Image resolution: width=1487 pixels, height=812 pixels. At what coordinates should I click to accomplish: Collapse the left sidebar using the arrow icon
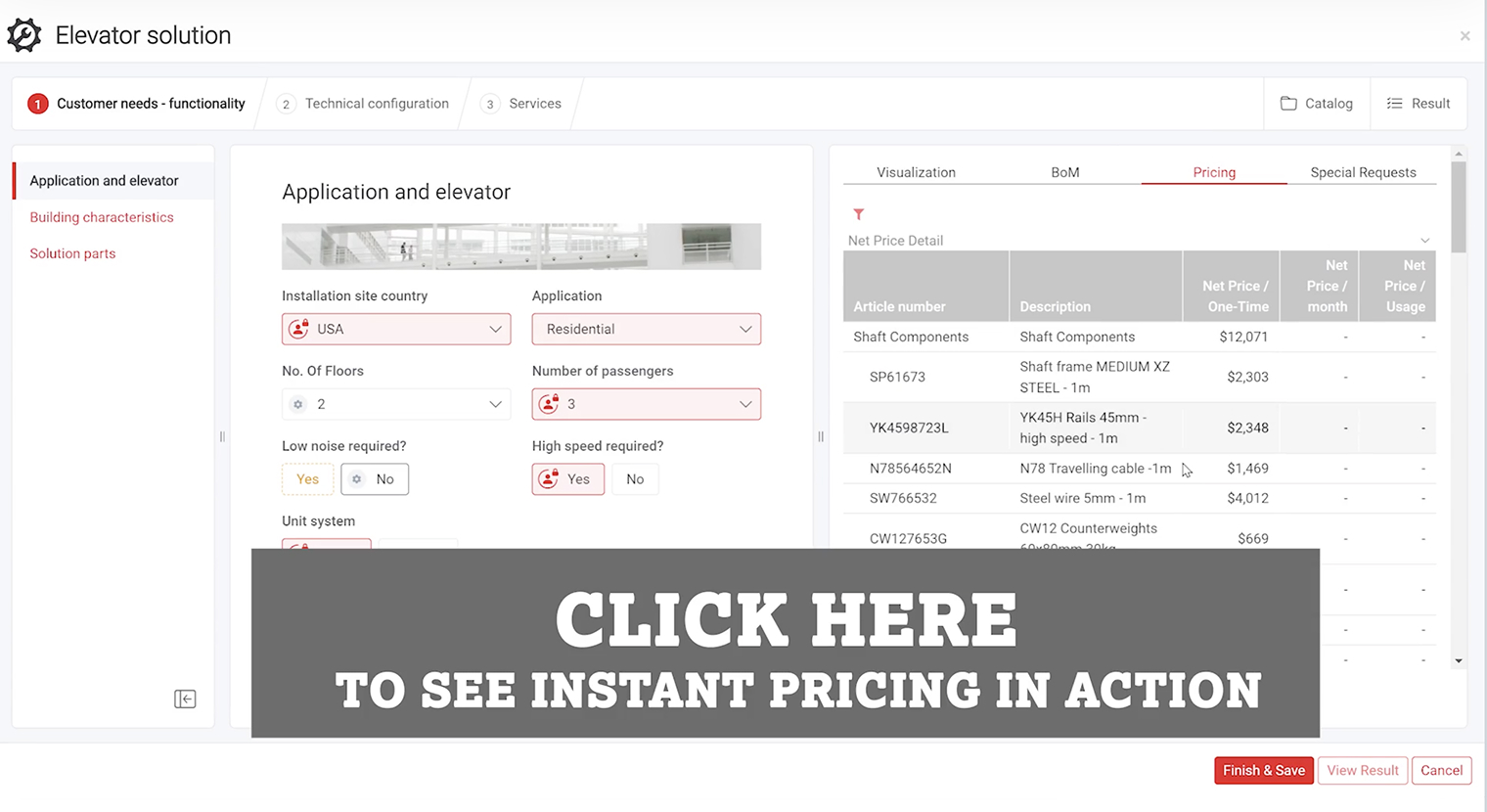pos(185,699)
